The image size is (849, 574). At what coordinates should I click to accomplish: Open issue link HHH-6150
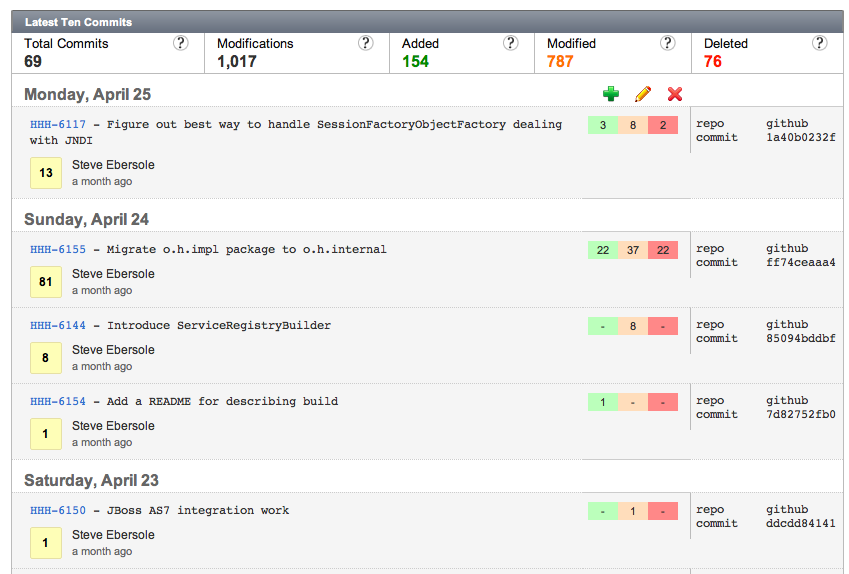(58, 510)
